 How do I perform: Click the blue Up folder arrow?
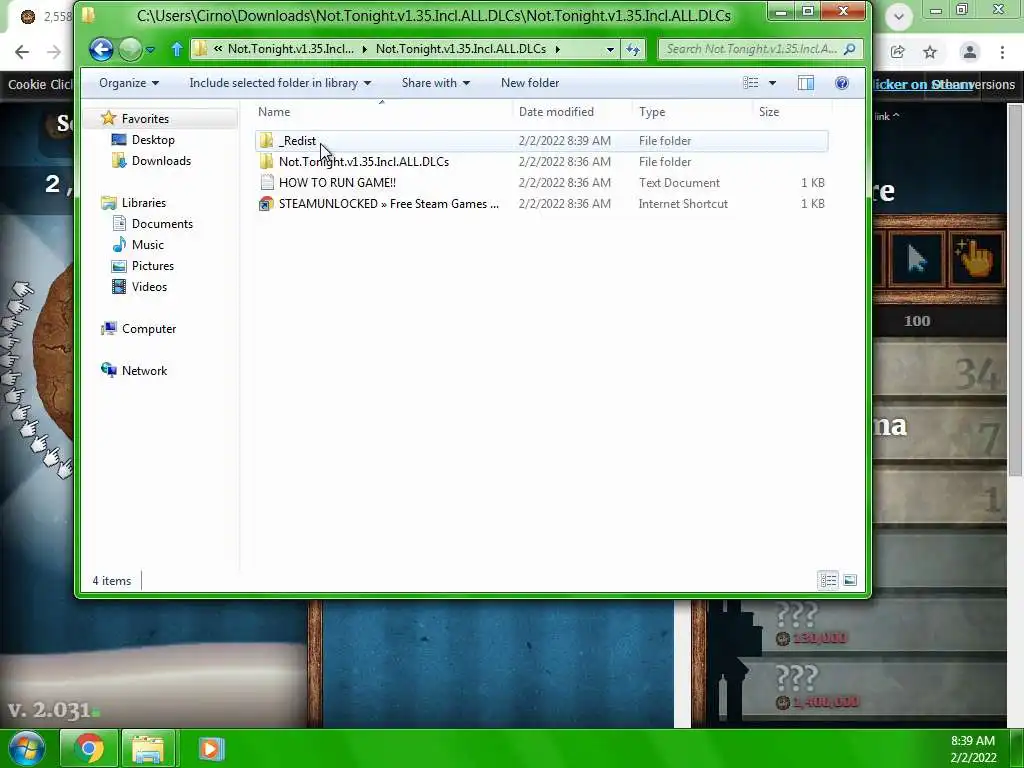176,49
